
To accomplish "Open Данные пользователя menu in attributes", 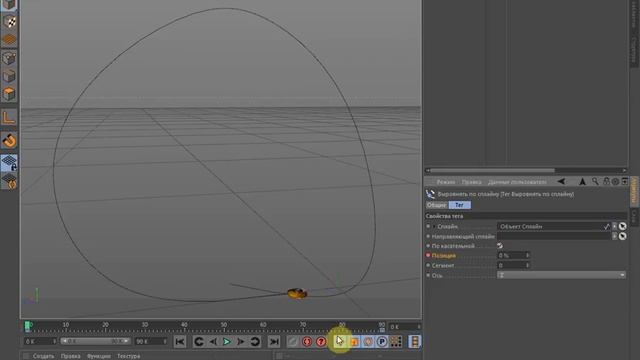I will click(517, 182).
